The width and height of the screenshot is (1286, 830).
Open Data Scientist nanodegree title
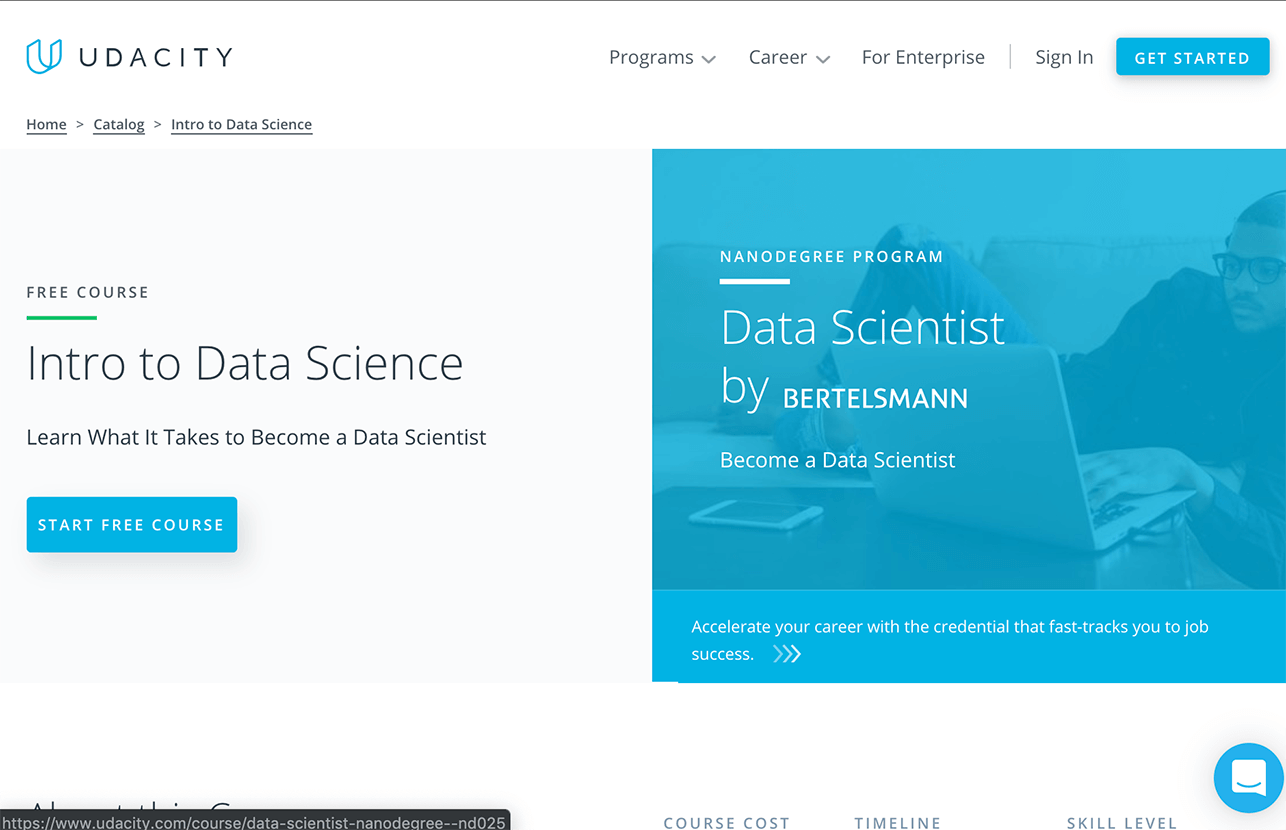coord(862,327)
